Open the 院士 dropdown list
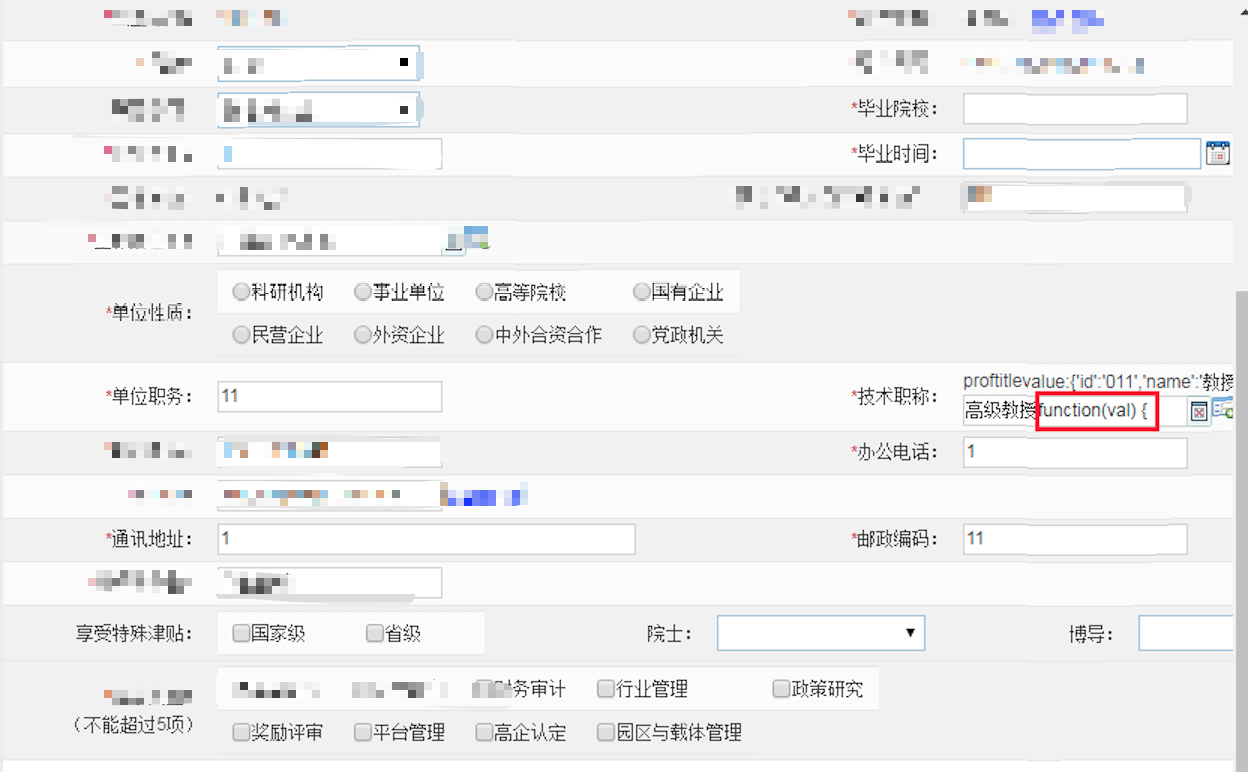 pos(820,633)
